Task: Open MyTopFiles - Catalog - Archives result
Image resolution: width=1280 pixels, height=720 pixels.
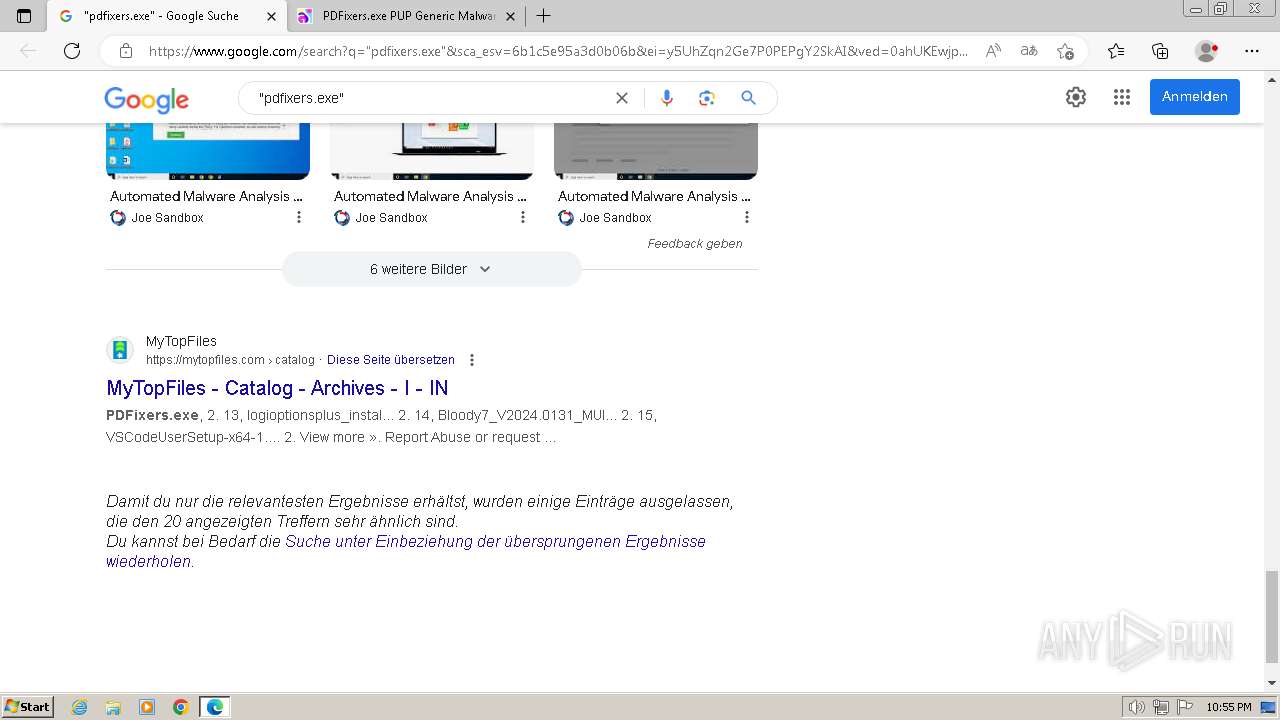Action: tap(277, 388)
